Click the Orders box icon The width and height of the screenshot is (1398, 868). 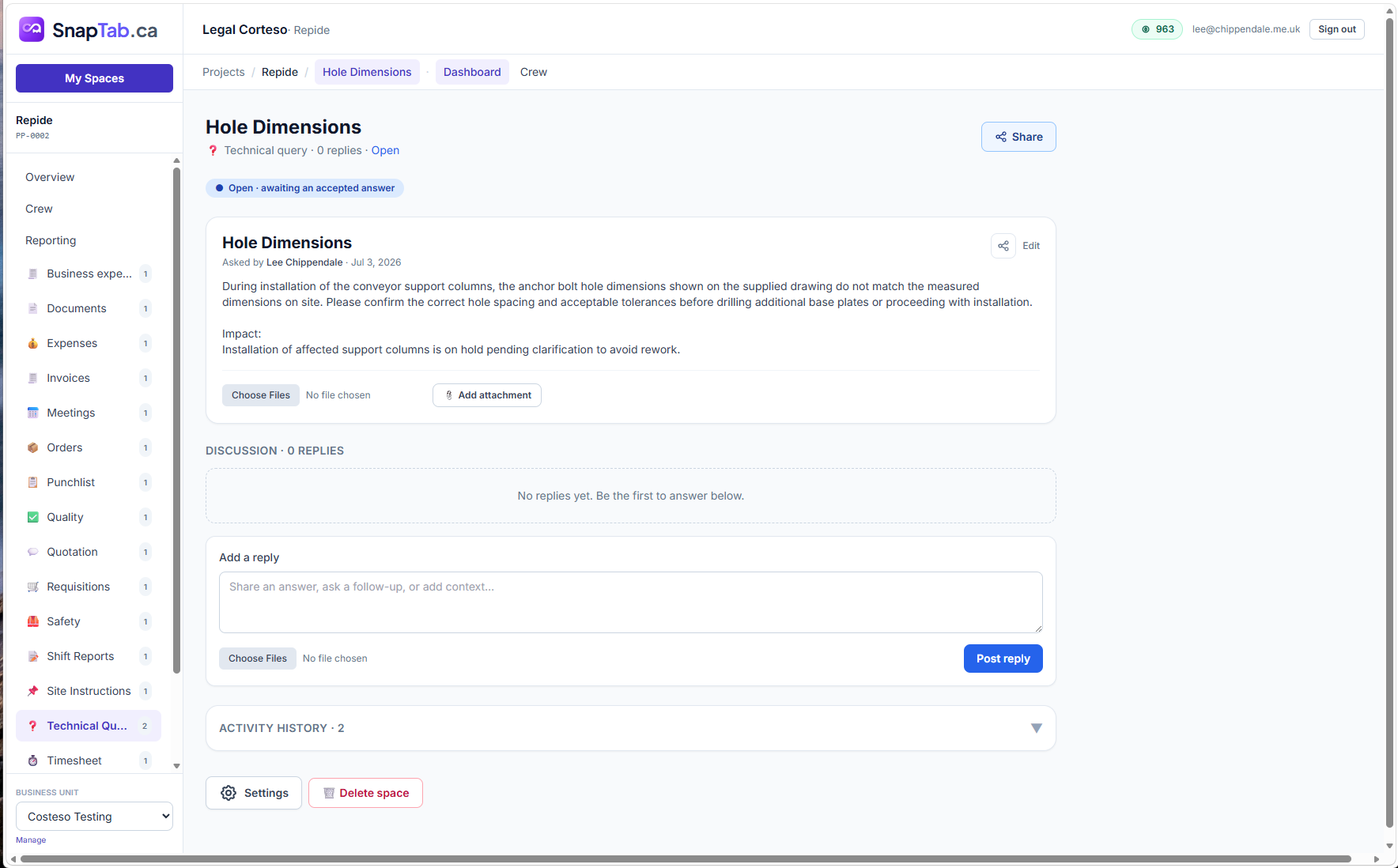[32, 447]
